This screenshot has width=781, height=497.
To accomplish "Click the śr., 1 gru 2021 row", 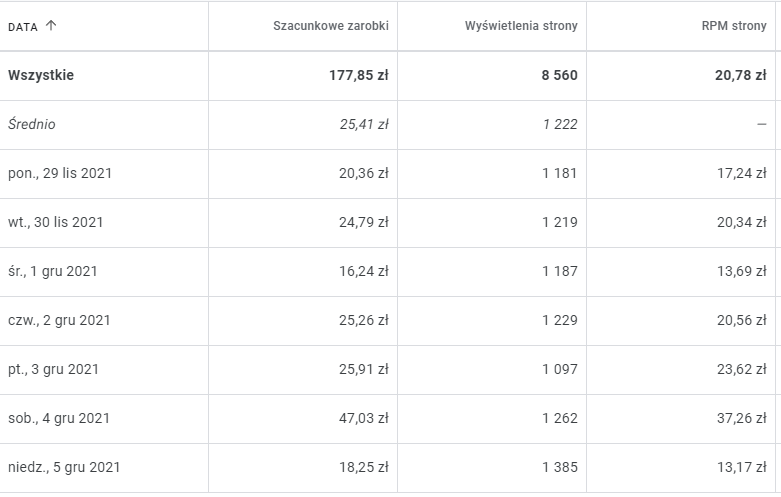I will 53,271.
